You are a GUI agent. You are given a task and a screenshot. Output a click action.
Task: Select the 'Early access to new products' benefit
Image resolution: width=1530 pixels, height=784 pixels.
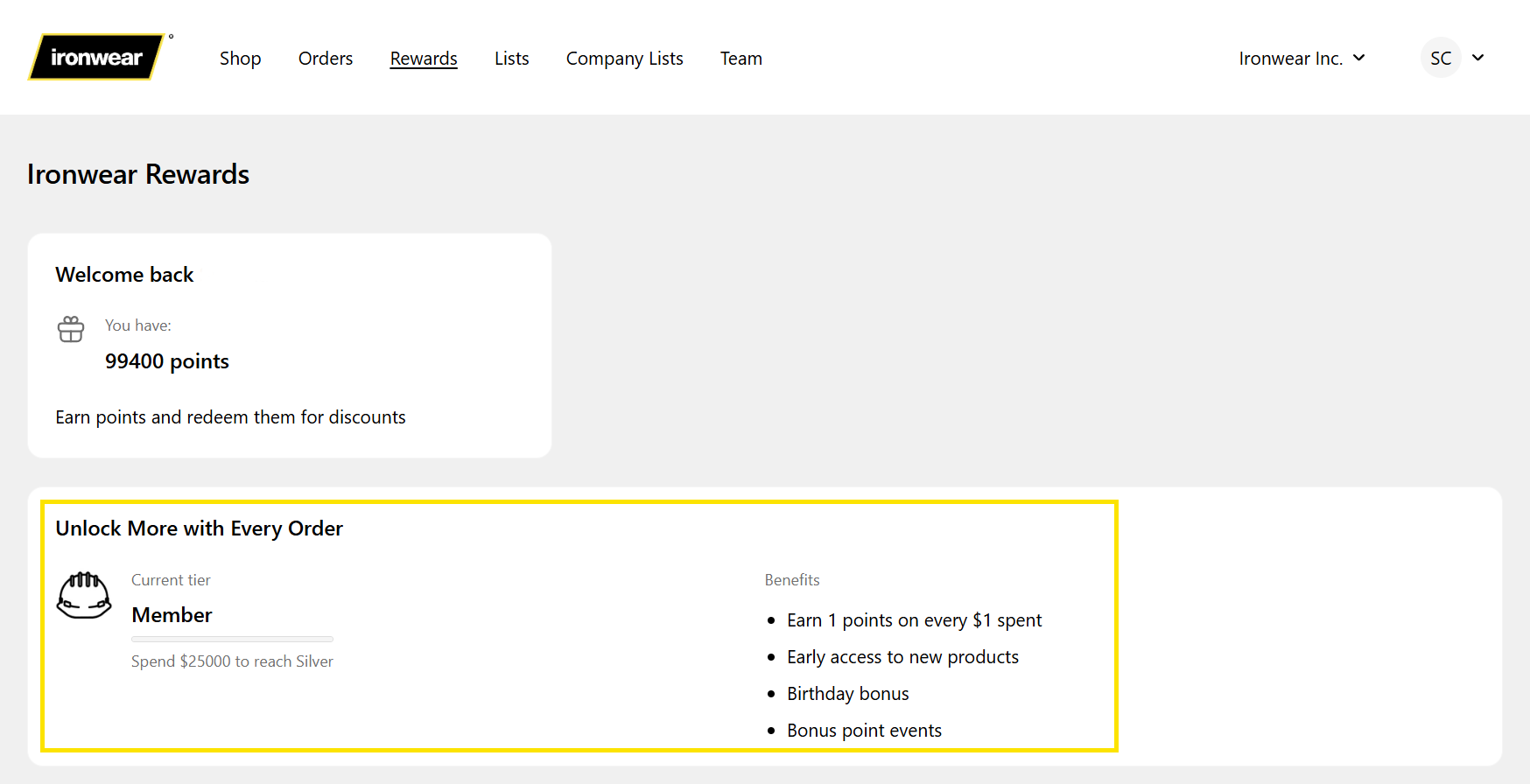coord(902,657)
